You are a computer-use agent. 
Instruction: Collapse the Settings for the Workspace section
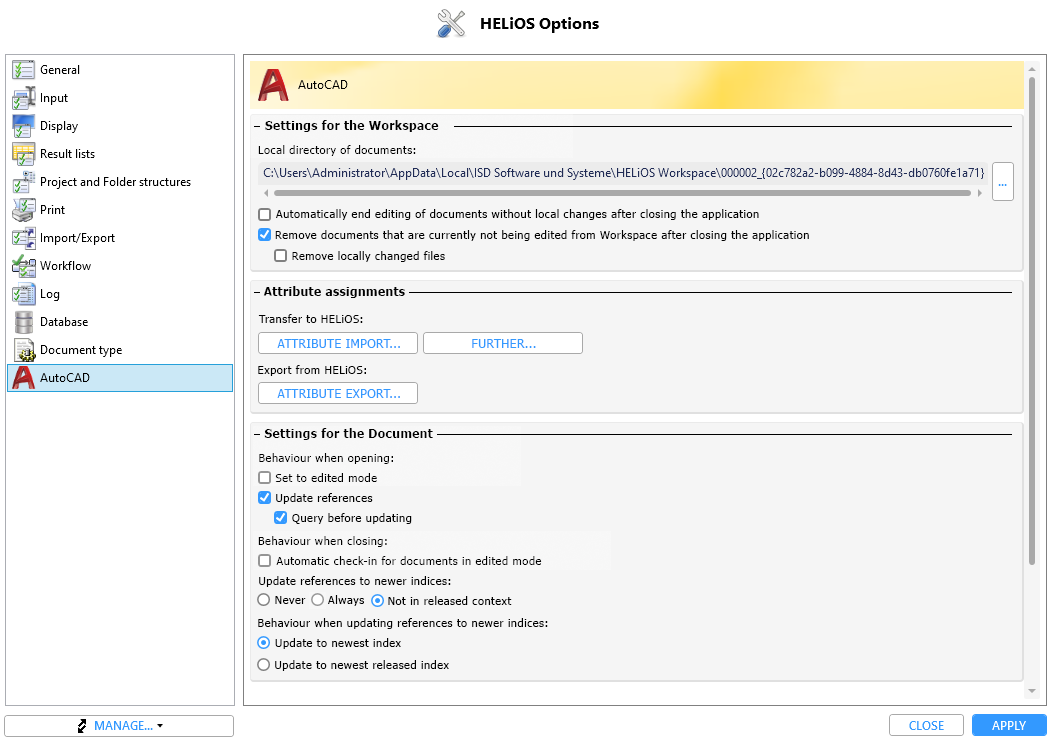257,126
